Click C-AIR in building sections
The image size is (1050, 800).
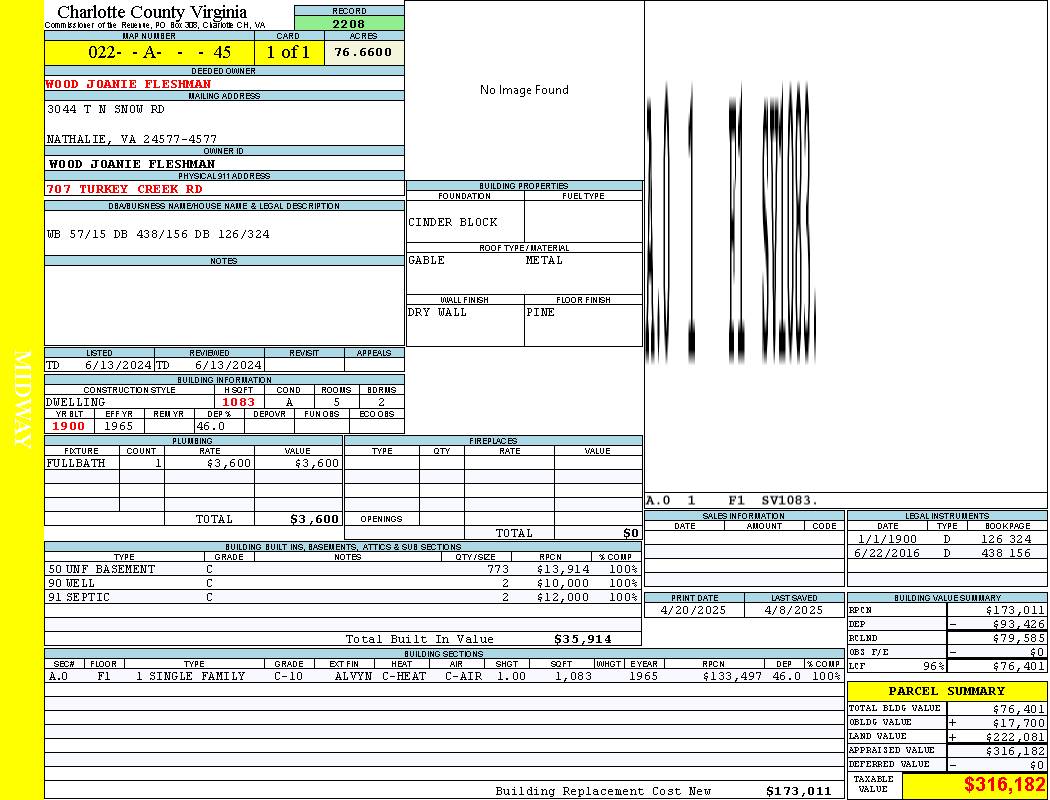point(463,676)
